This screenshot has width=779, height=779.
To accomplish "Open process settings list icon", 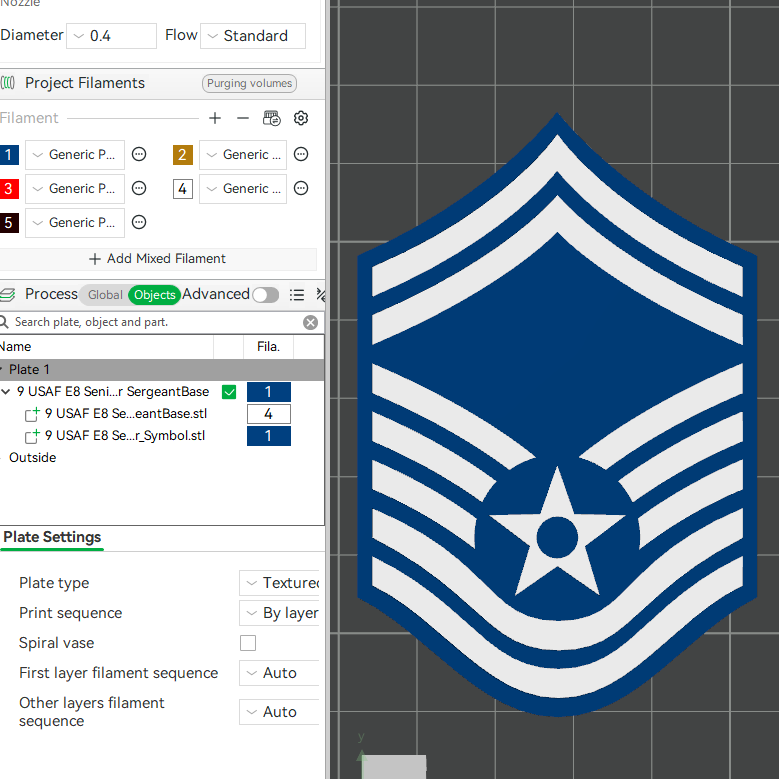I will (297, 295).
